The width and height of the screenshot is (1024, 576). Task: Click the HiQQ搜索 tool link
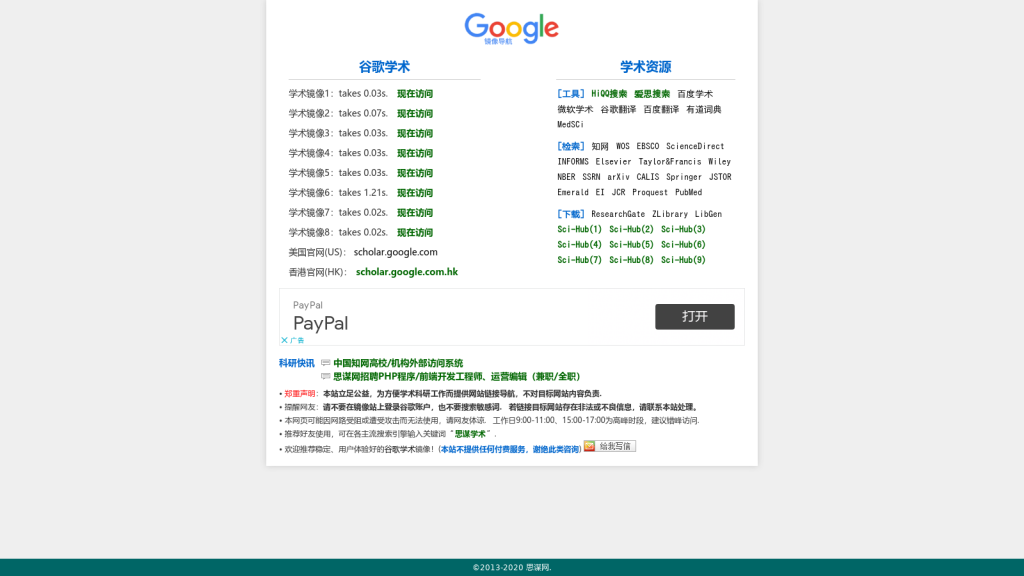click(609, 94)
